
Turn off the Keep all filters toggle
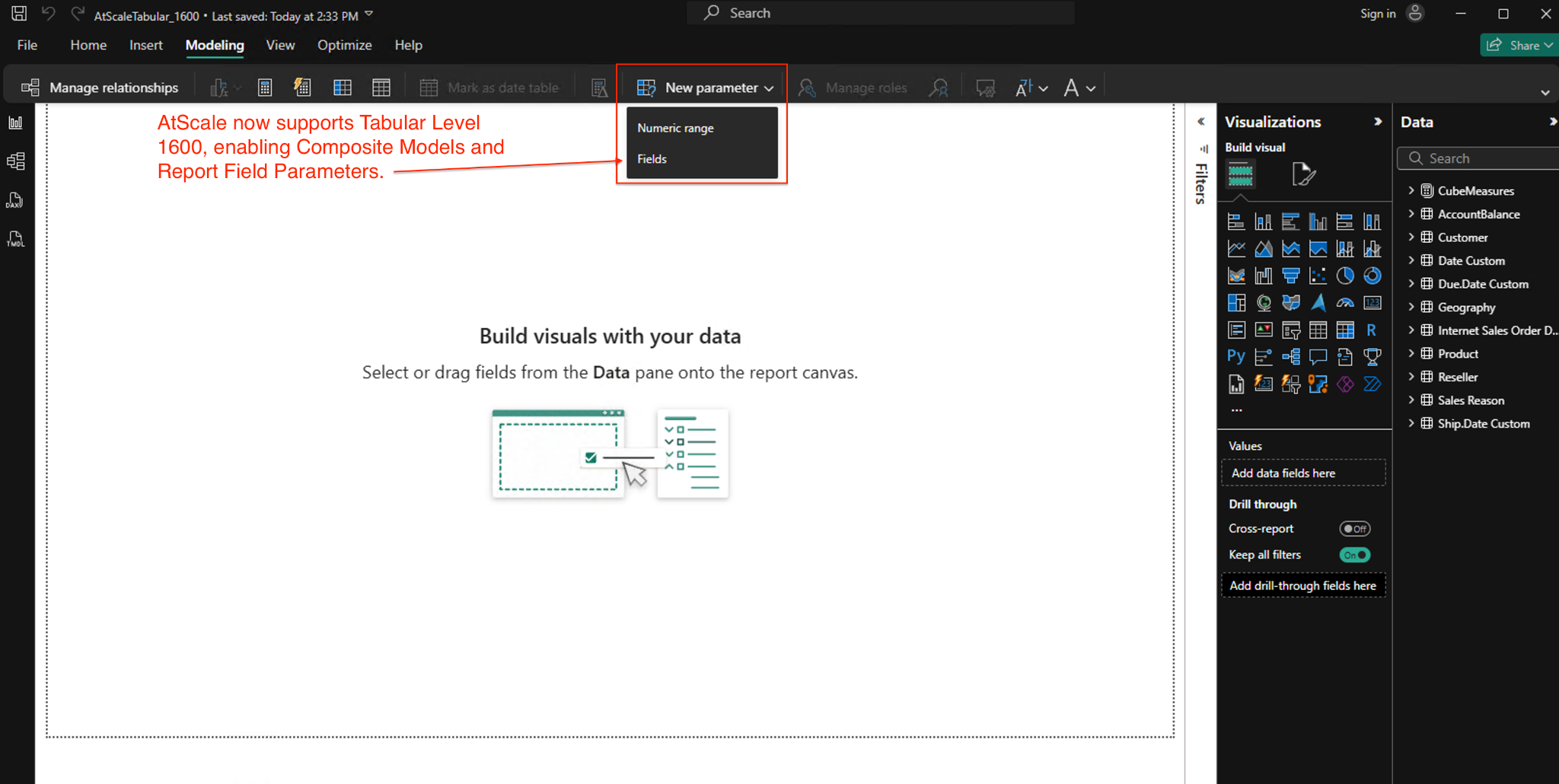tap(1354, 555)
